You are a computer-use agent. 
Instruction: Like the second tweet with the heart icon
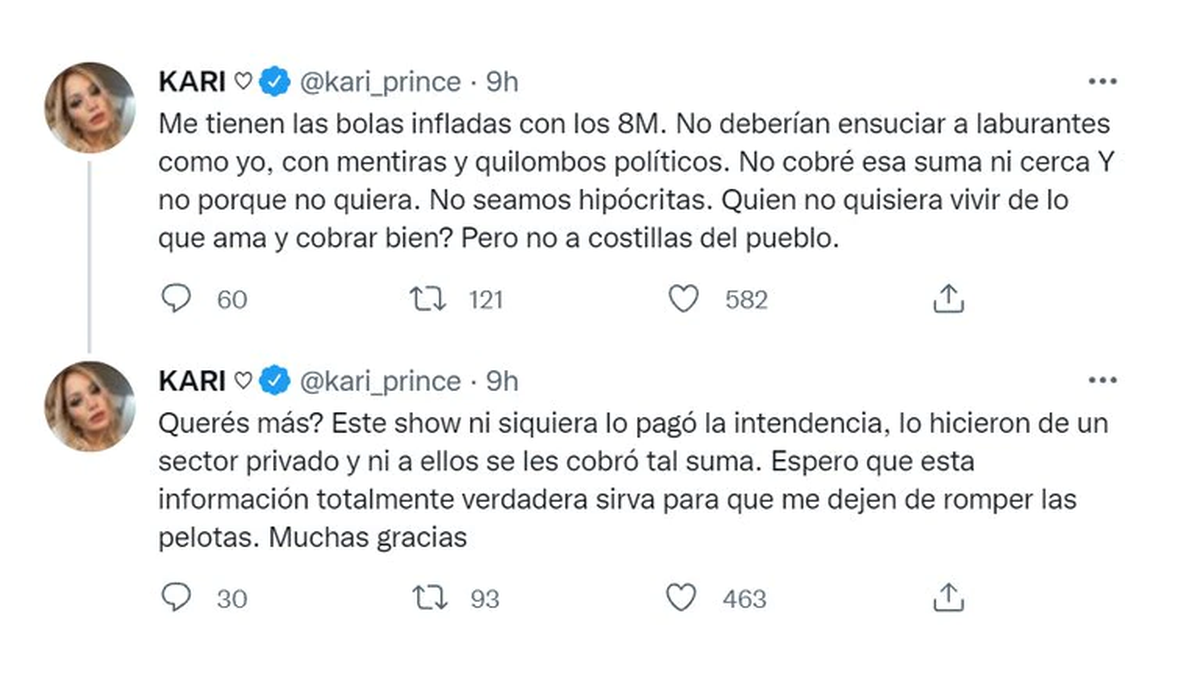(684, 598)
